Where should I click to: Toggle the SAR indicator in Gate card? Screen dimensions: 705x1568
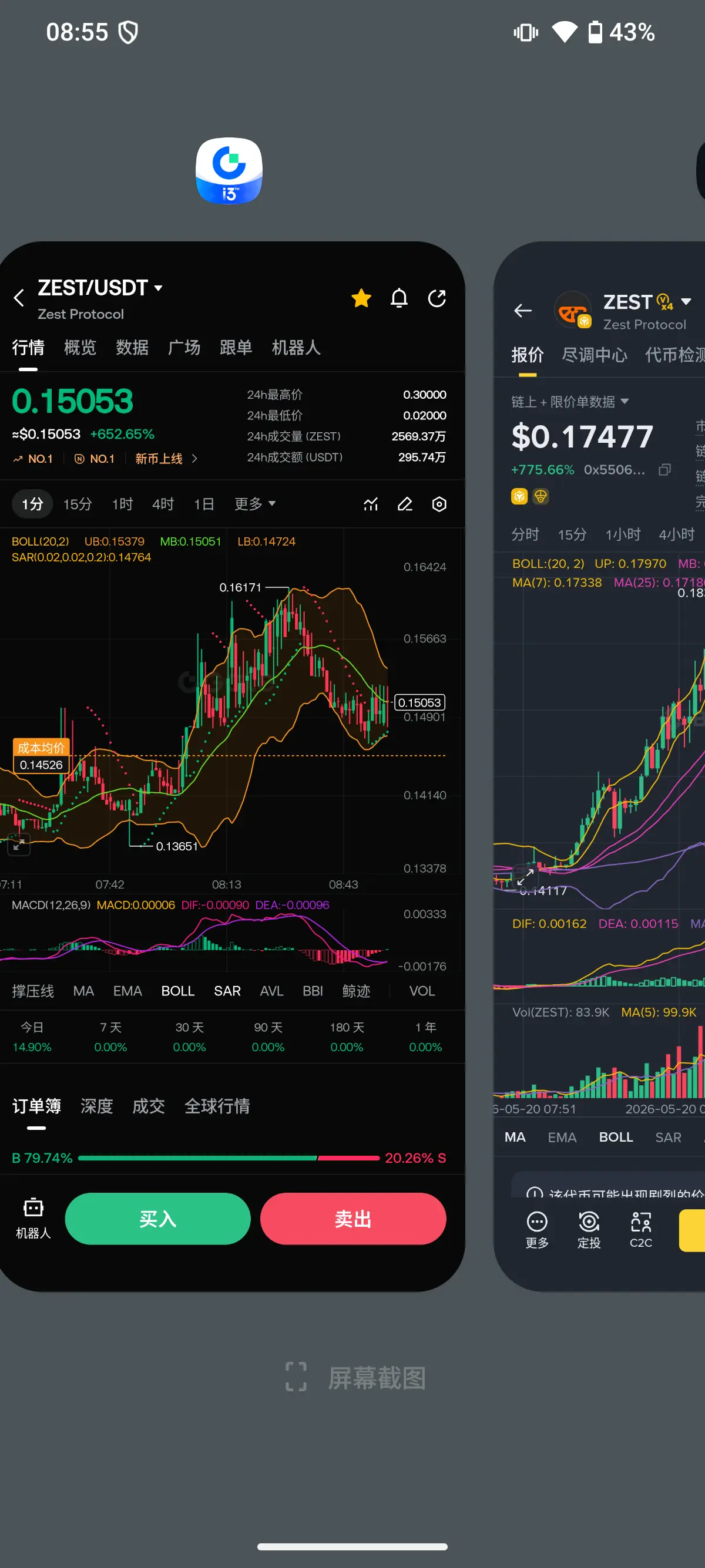tap(227, 991)
